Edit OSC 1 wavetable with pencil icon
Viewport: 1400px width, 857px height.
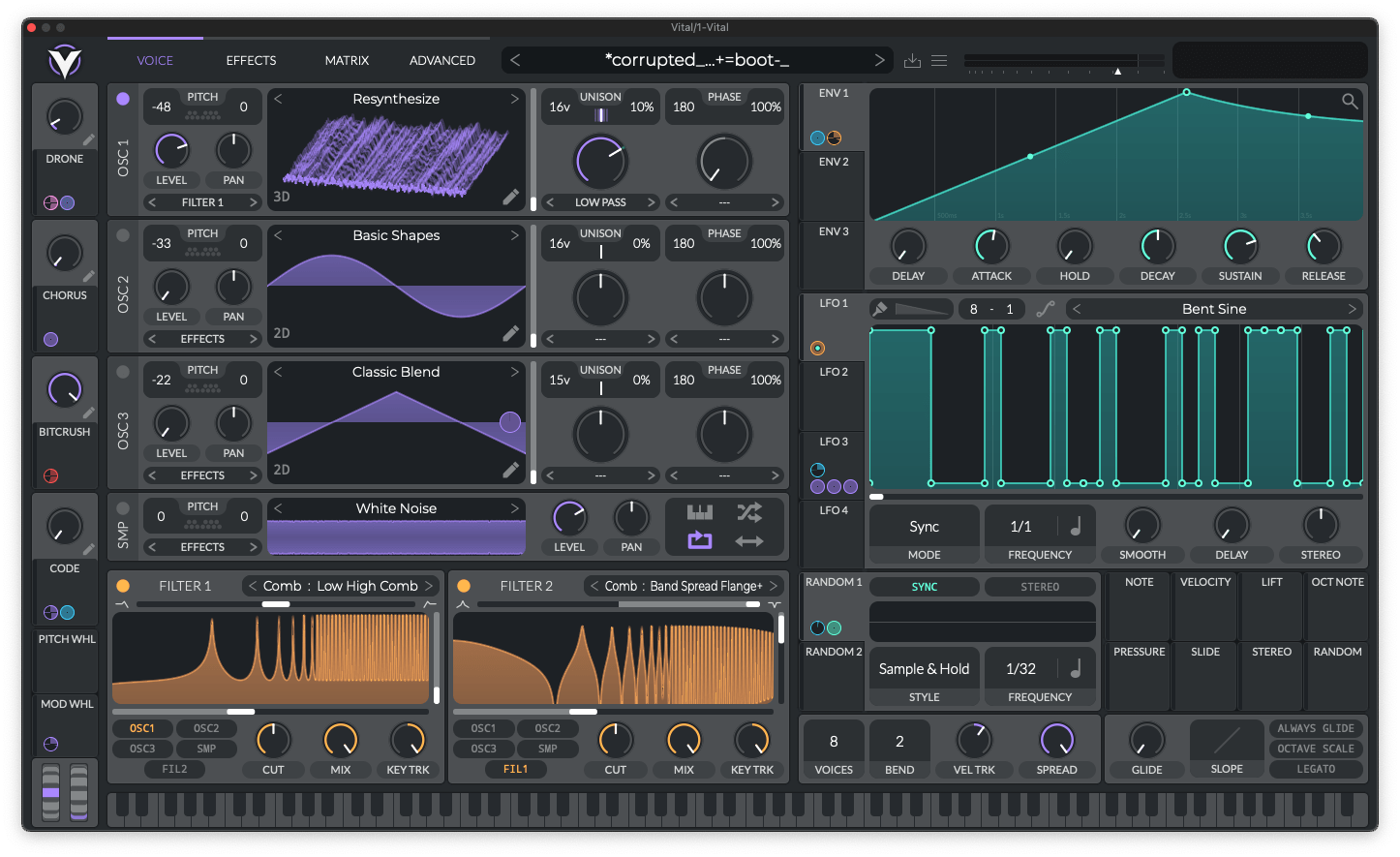(x=510, y=198)
